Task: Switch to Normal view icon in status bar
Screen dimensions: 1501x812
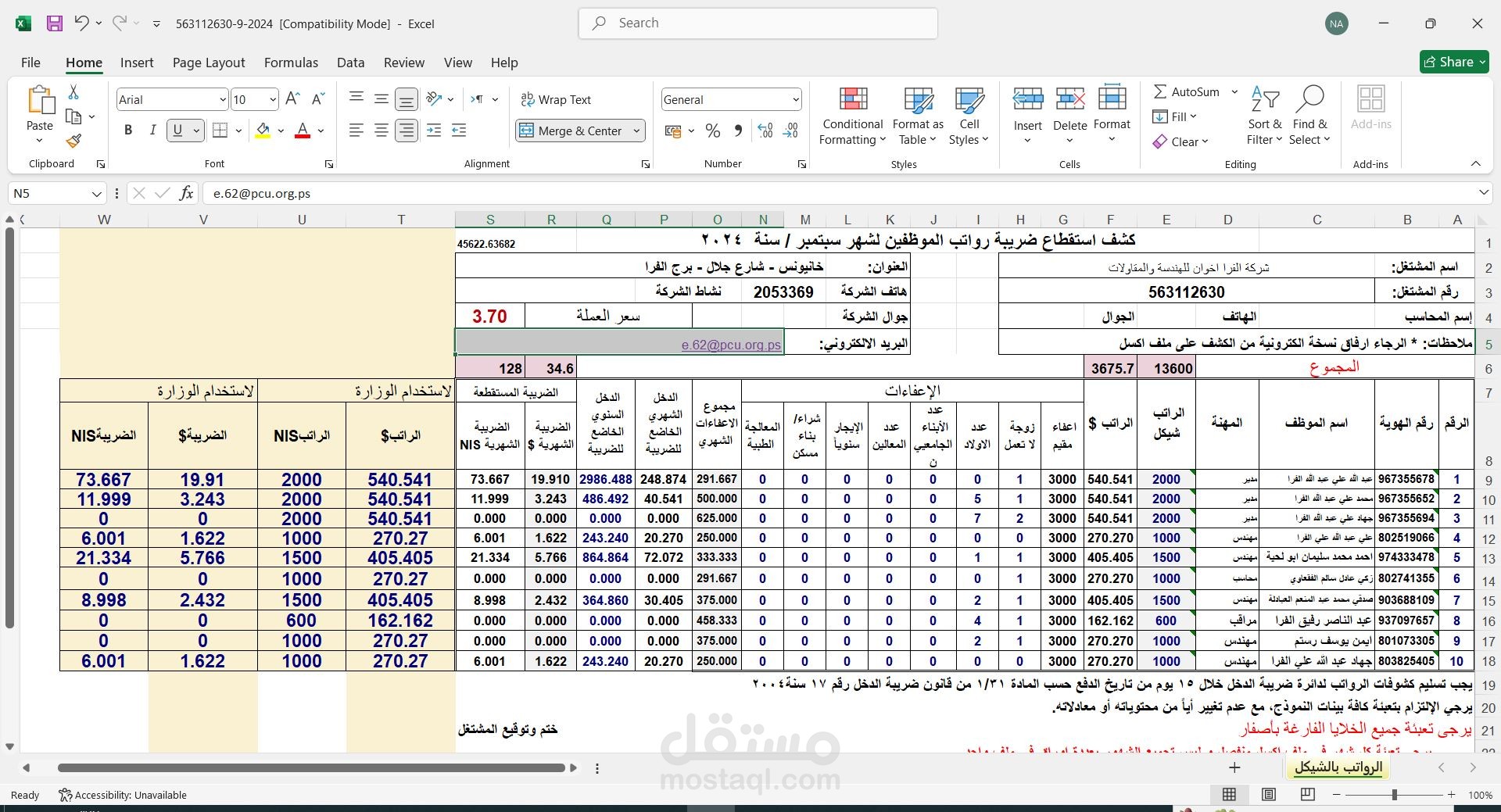Action: 1229,795
